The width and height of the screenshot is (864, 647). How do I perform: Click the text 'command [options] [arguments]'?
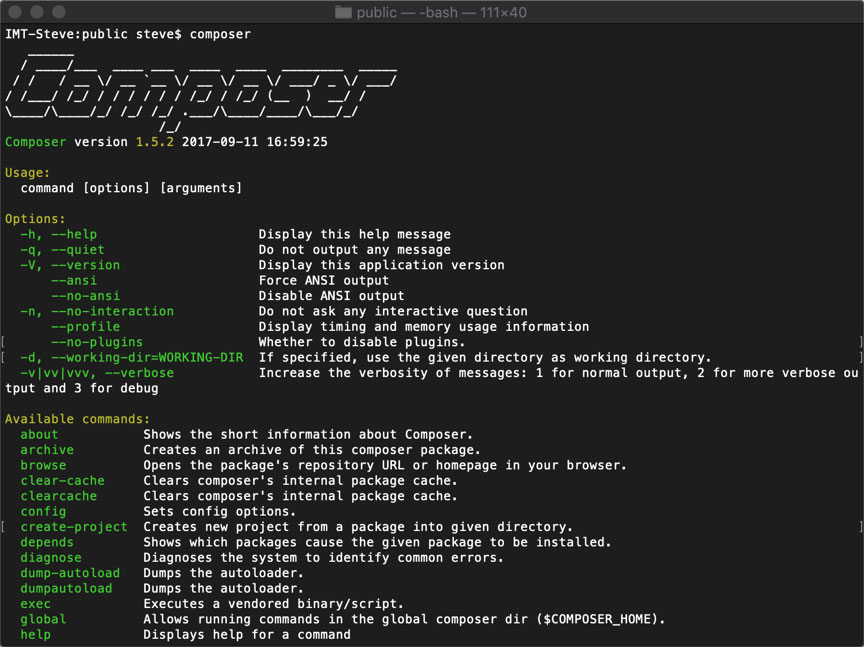pos(131,188)
